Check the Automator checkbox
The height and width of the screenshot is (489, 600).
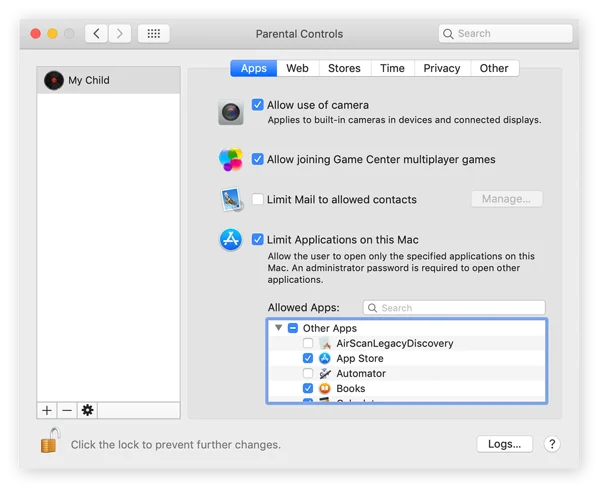click(x=308, y=373)
